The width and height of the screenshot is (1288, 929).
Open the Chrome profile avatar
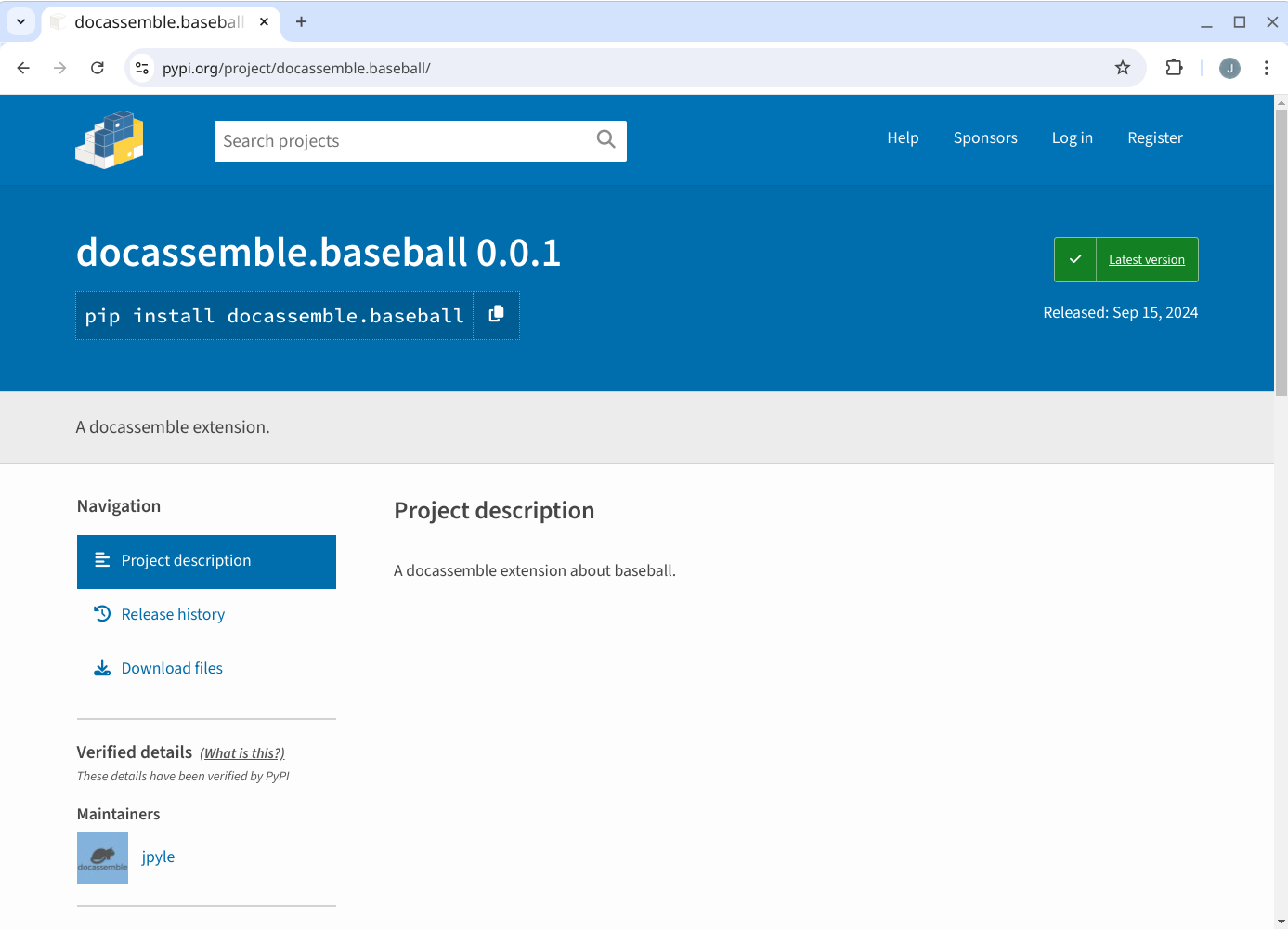point(1229,68)
